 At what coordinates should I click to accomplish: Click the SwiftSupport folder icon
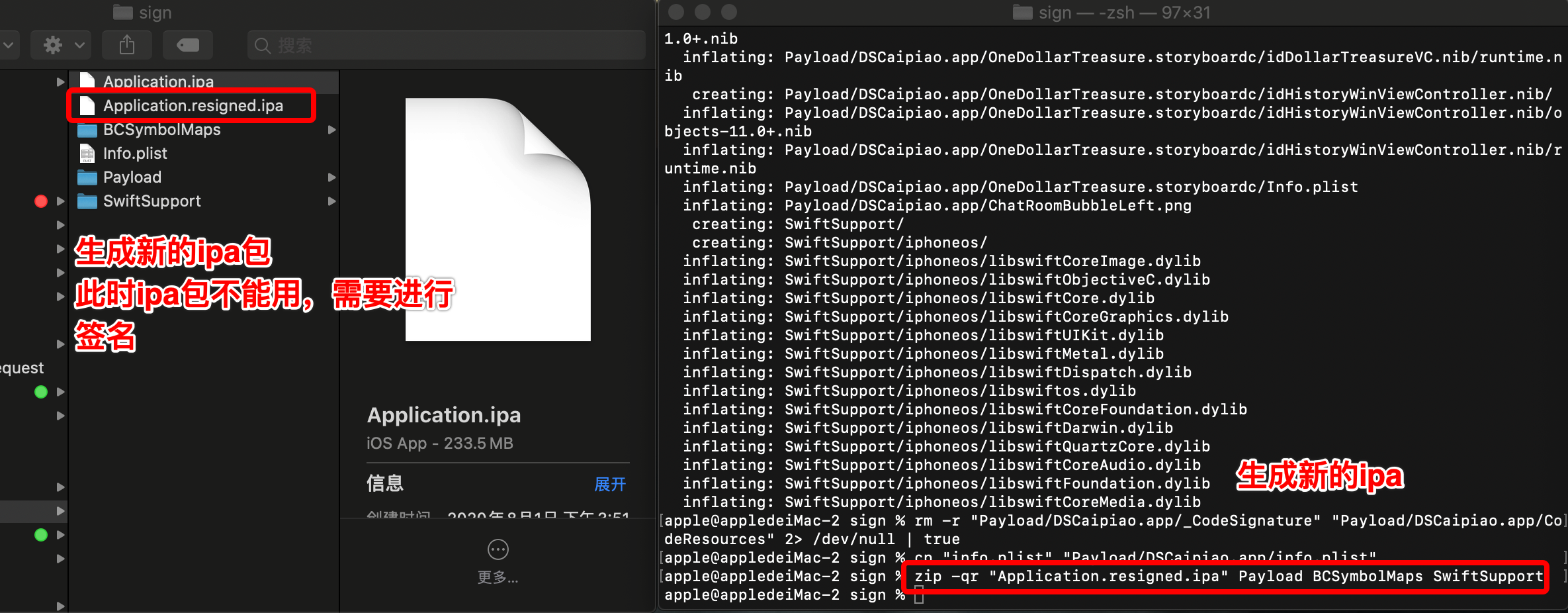click(87, 201)
